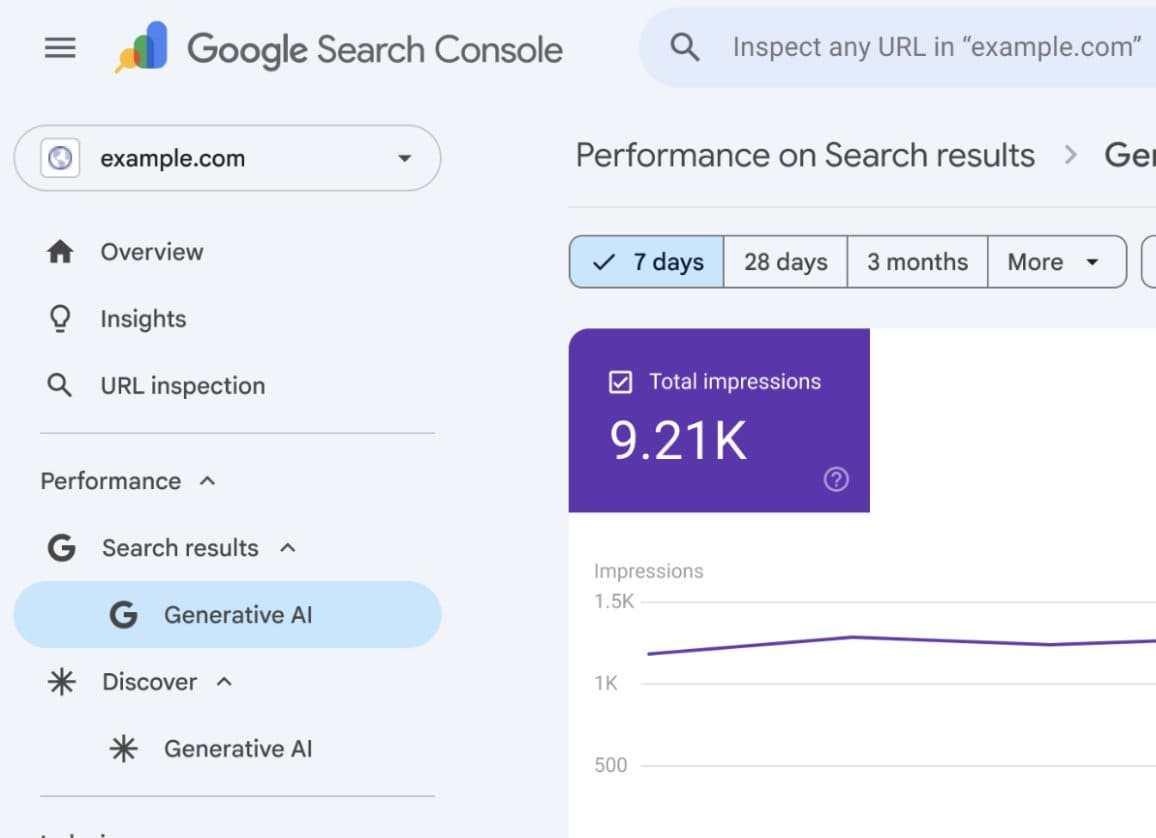The width and height of the screenshot is (1156, 838).
Task: Click the URL inspection magnifier icon
Action: coord(60,385)
